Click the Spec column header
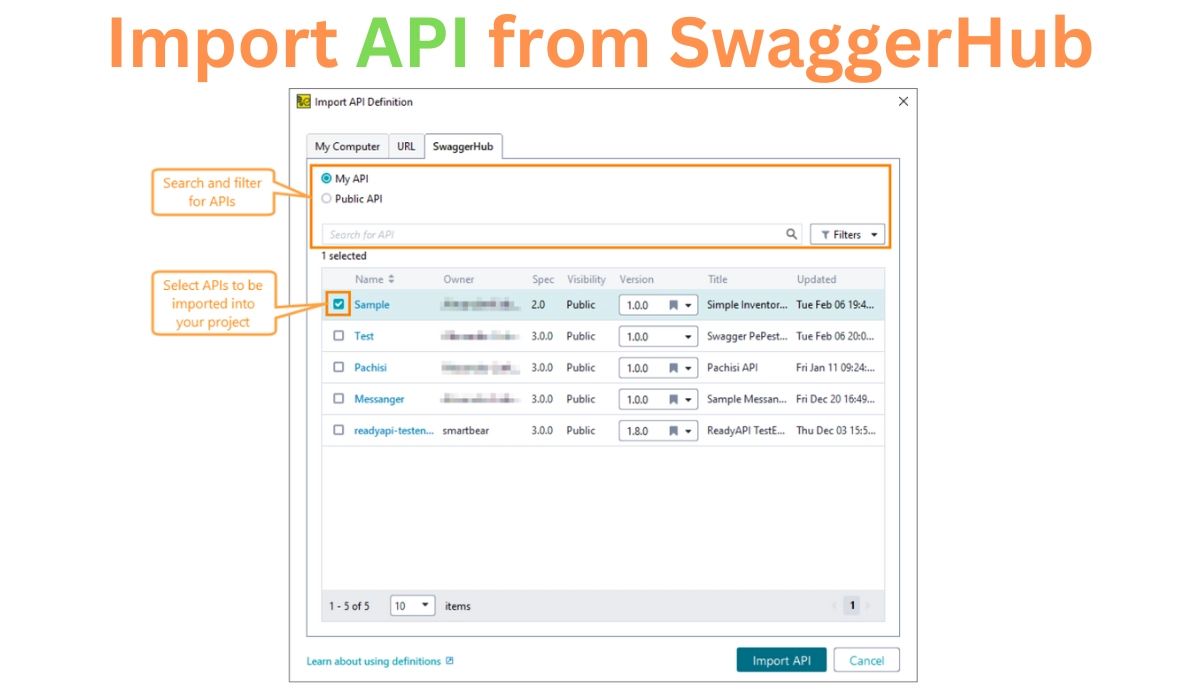The height and width of the screenshot is (700, 1200). (543, 279)
